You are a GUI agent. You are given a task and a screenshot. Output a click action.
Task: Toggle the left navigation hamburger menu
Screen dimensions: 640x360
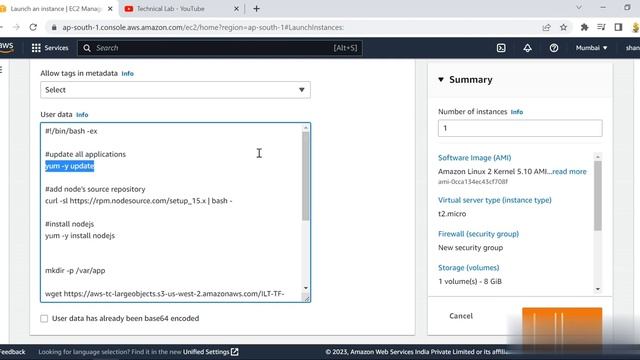point(1,70)
